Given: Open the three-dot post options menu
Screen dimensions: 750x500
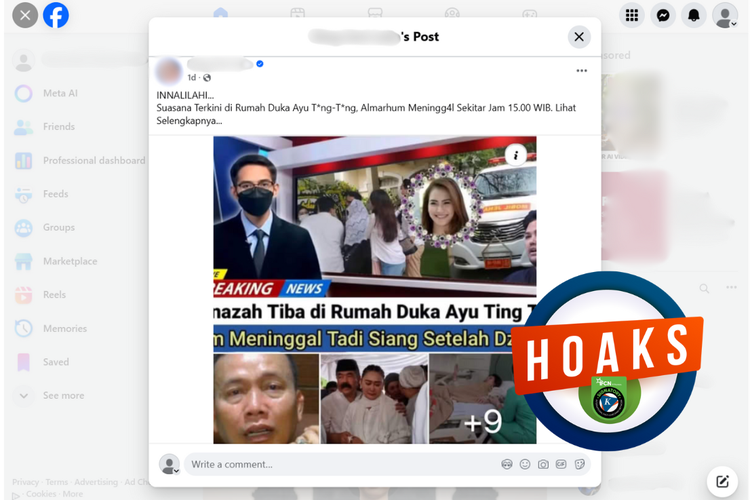Looking at the screenshot, I should (582, 71).
